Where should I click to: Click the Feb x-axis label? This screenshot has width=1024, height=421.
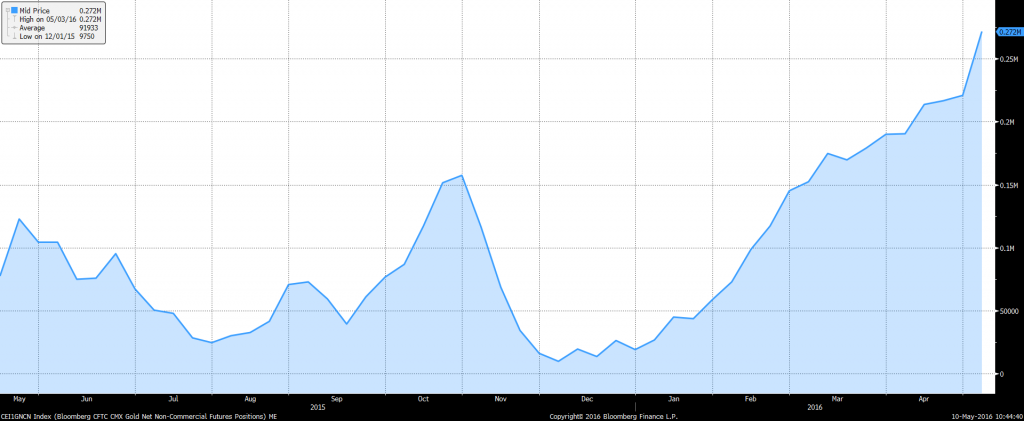(751, 398)
